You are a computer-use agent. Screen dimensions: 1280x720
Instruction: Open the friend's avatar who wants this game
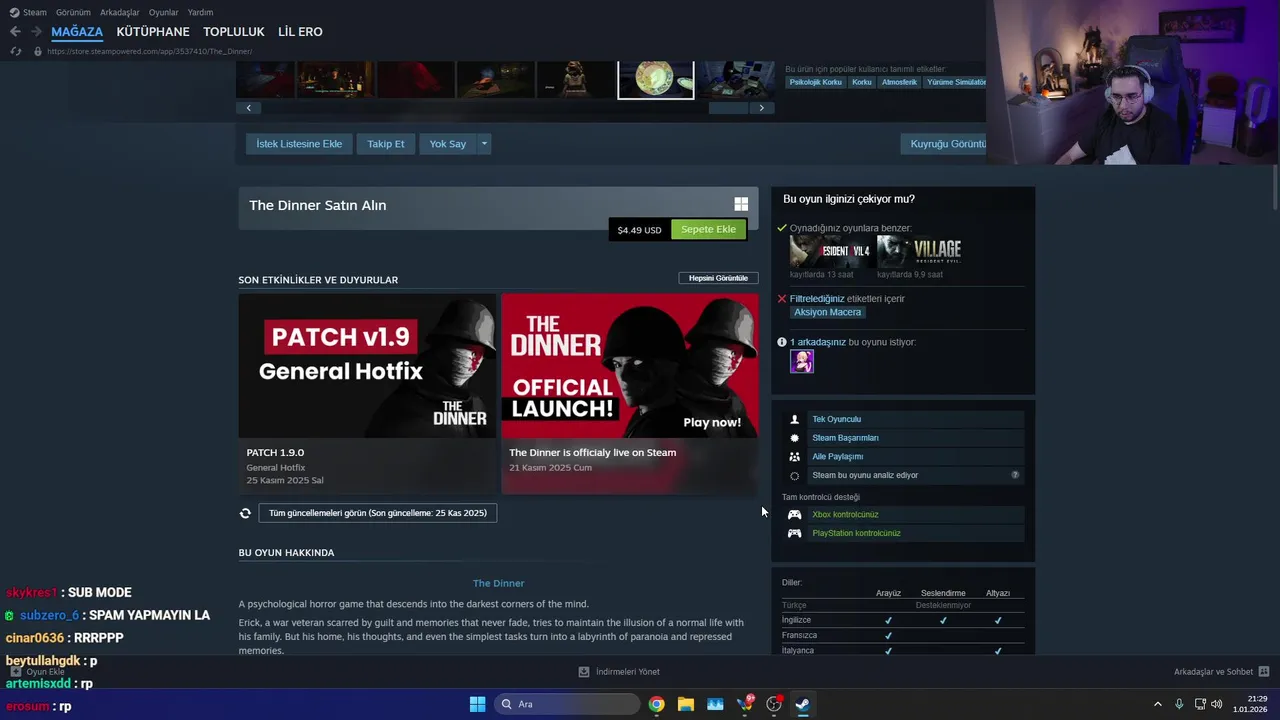(802, 362)
